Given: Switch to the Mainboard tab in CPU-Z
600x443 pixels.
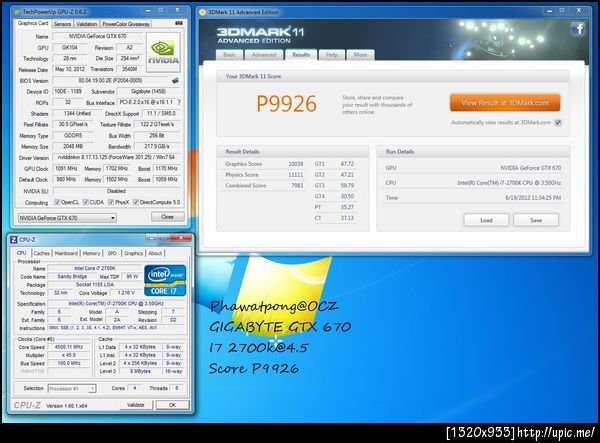Looking at the screenshot, I should pyautogui.click(x=66, y=253).
